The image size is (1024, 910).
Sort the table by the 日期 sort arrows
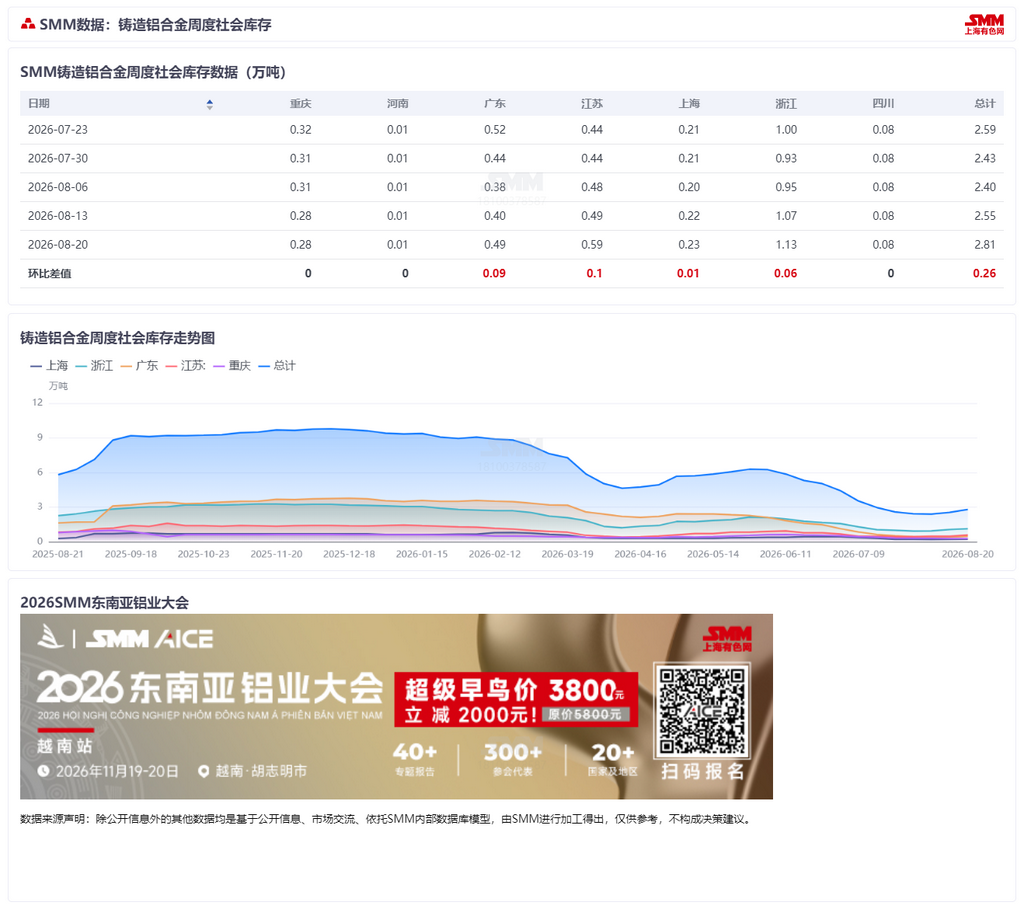click(210, 104)
